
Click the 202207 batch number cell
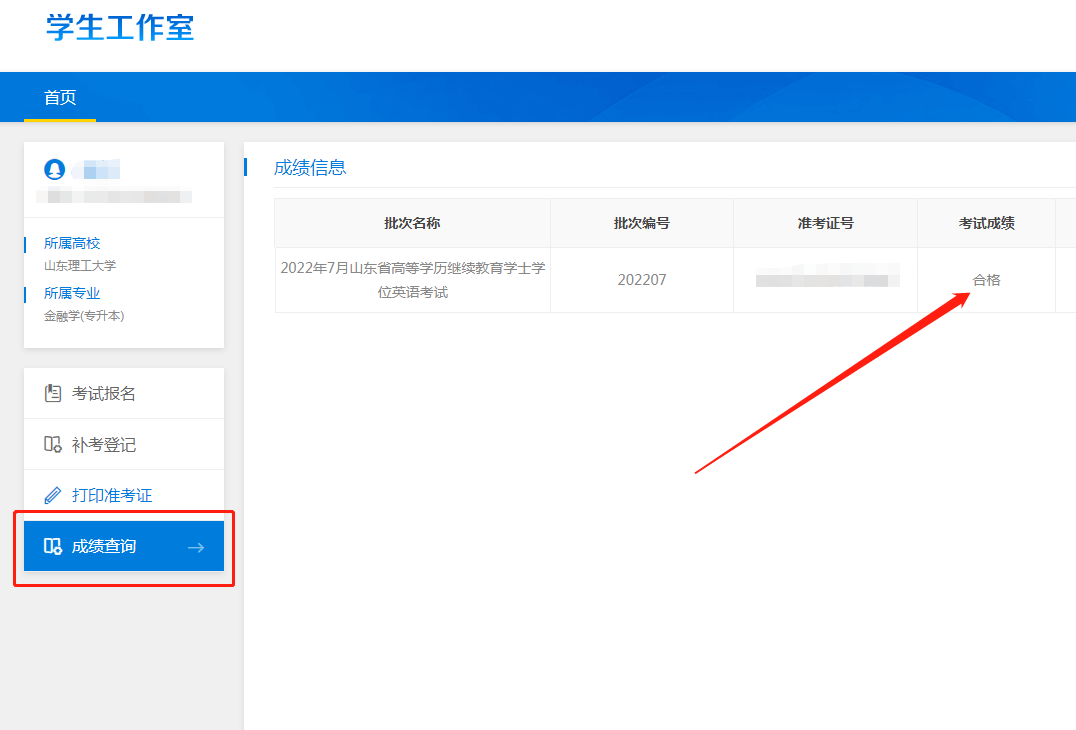[642, 280]
